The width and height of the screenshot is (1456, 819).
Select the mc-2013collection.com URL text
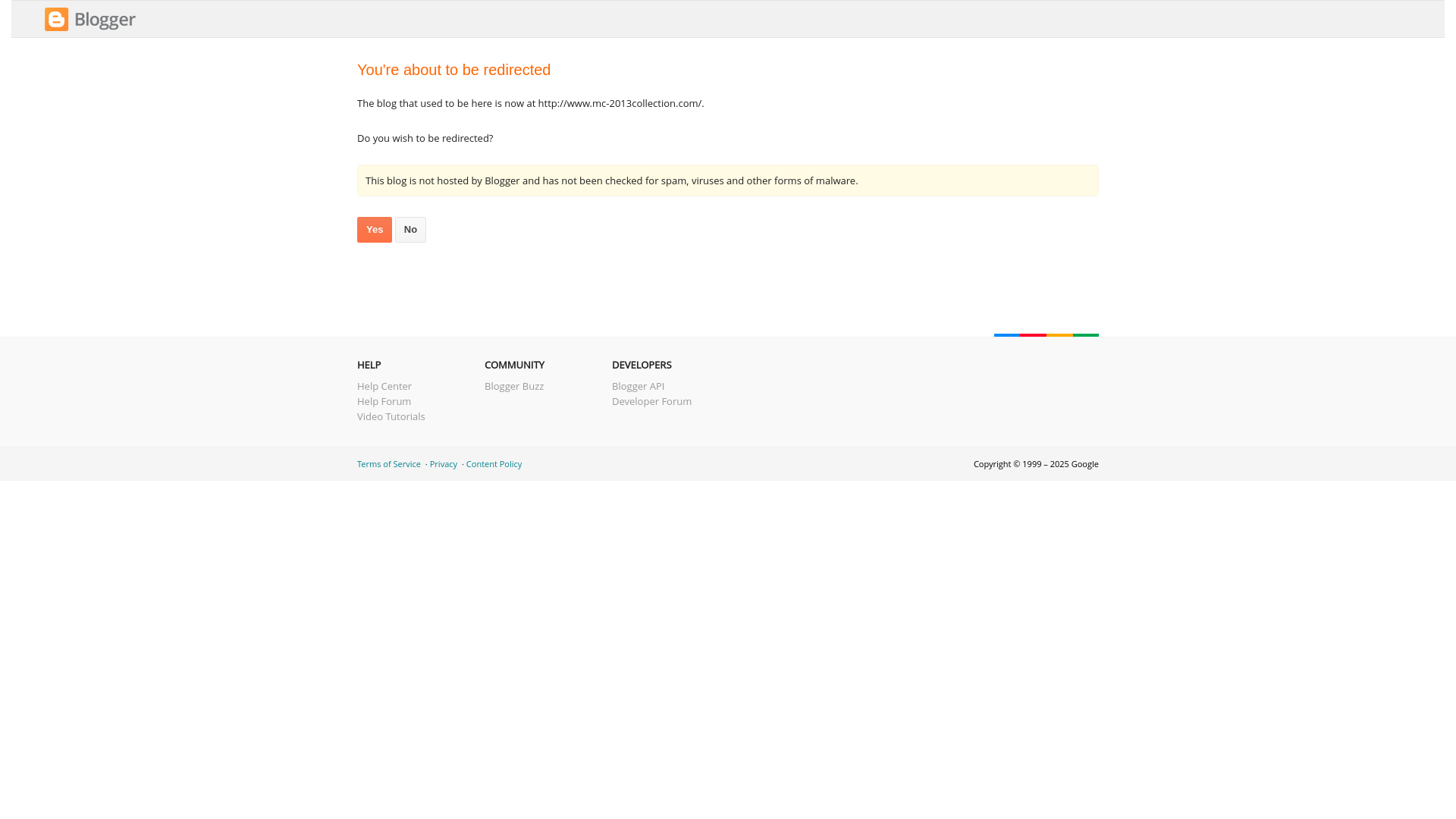[x=620, y=103]
